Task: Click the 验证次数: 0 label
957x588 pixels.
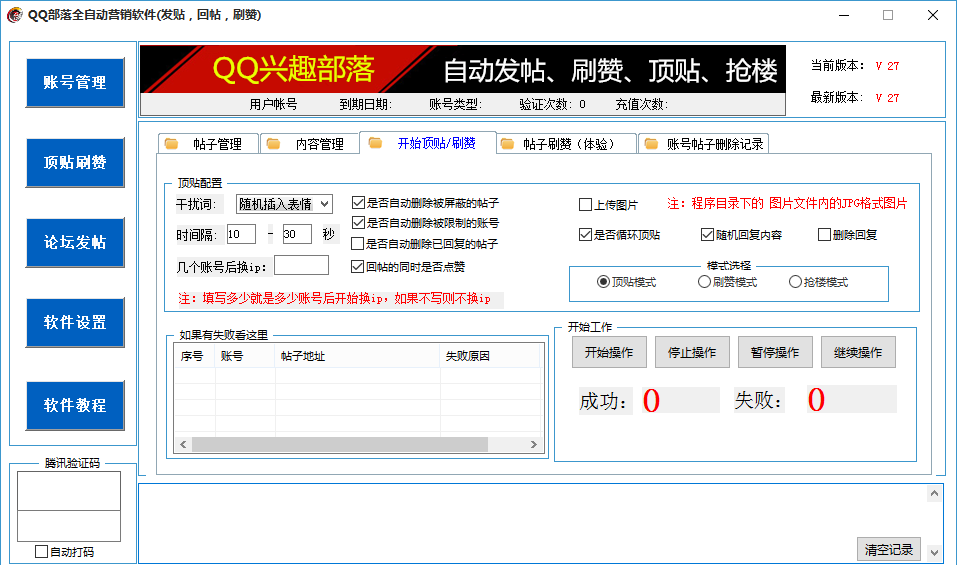Action: tap(552, 104)
